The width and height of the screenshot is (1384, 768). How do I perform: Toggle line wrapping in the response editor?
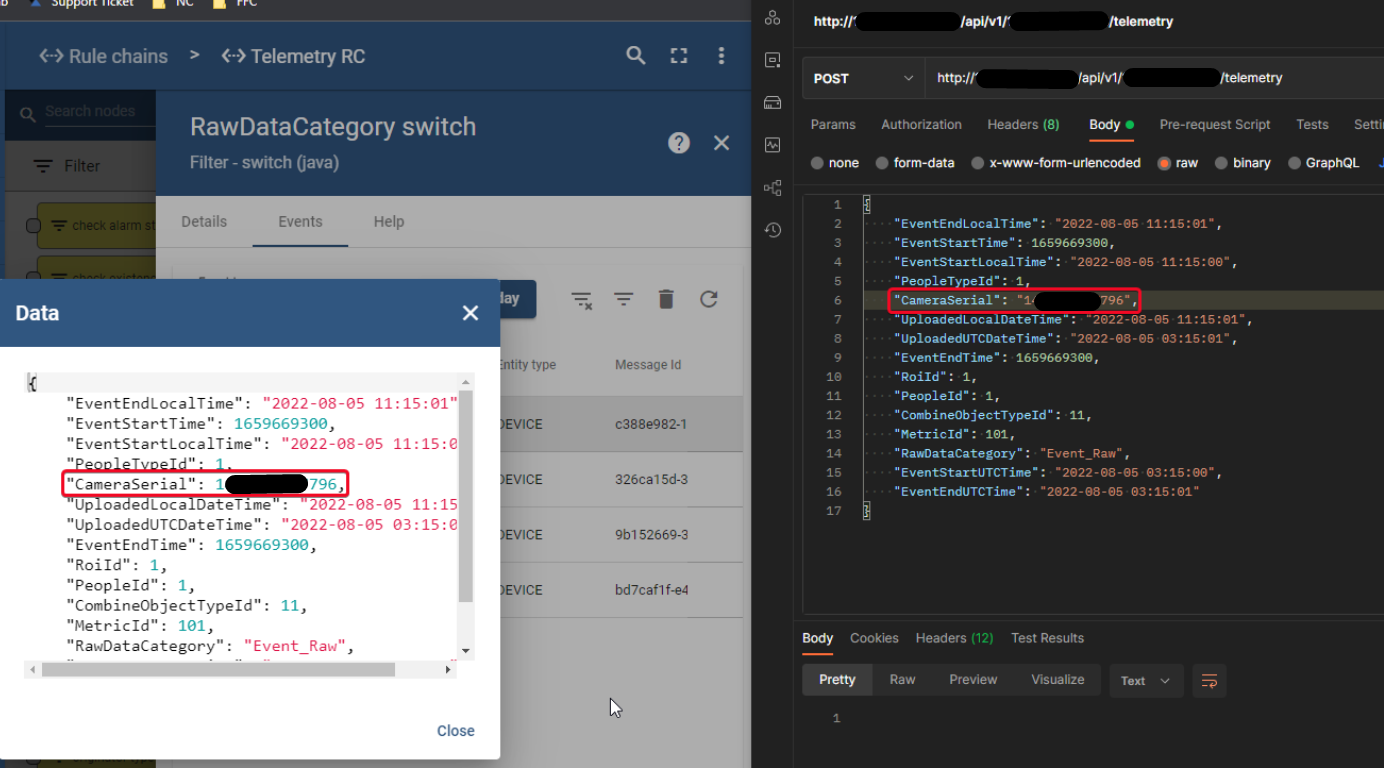coord(1209,680)
